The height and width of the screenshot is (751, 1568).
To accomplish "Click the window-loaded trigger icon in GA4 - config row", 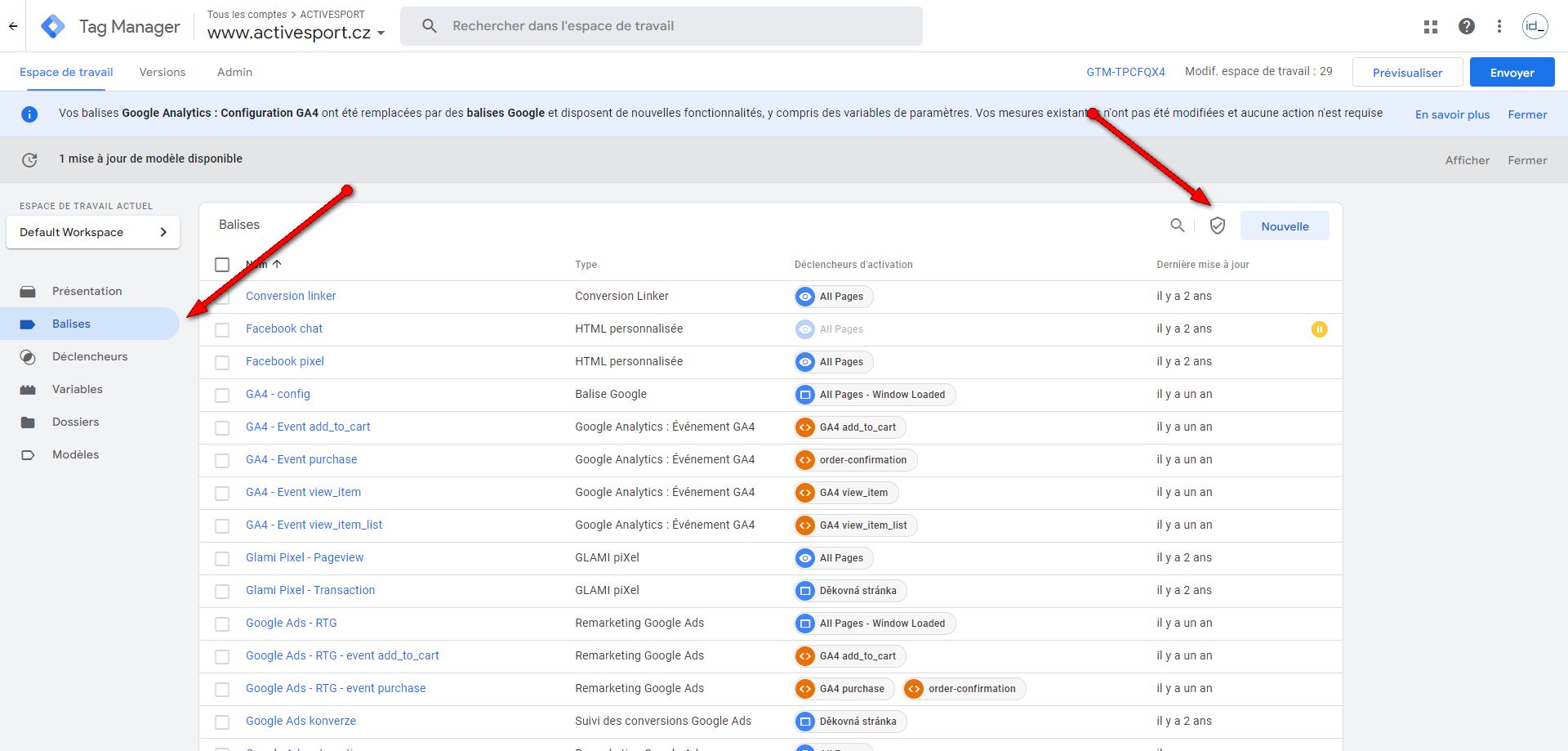I will pyautogui.click(x=805, y=395).
